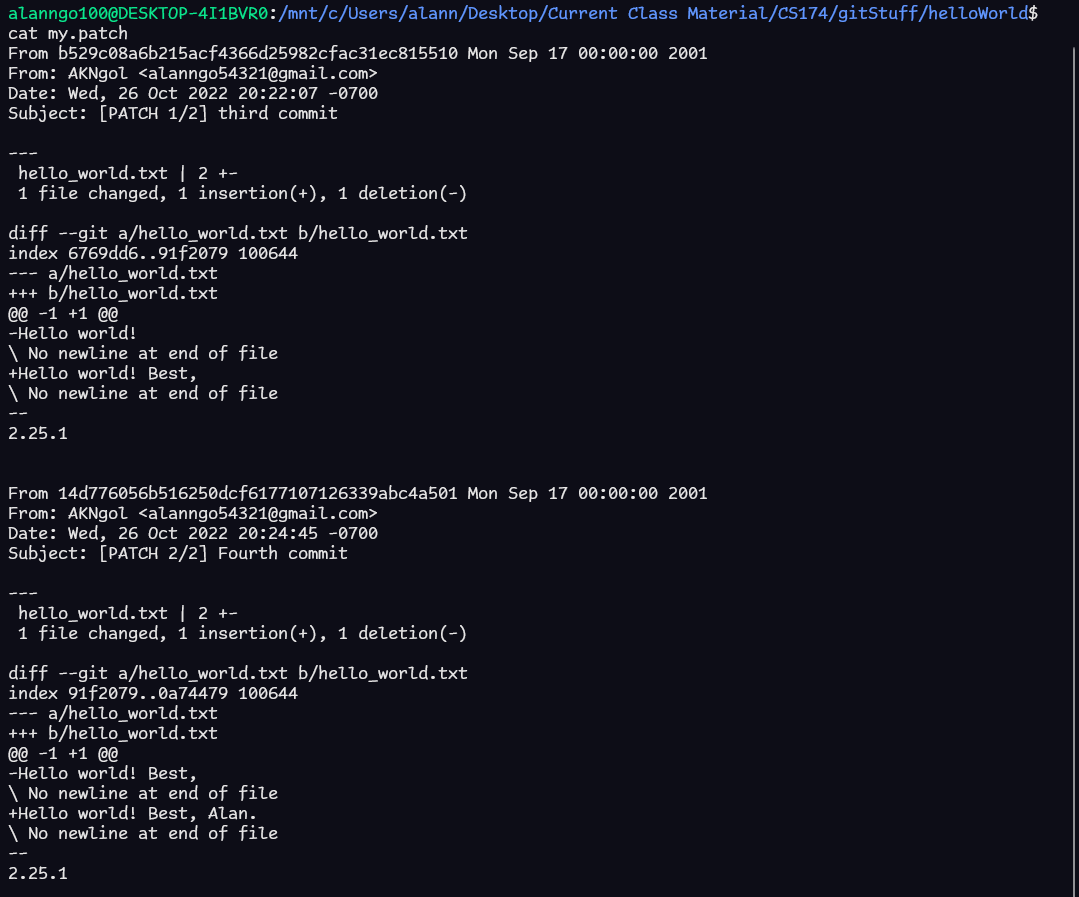
Task: Click the last 2.25.1 git version line
Action: coord(38,873)
